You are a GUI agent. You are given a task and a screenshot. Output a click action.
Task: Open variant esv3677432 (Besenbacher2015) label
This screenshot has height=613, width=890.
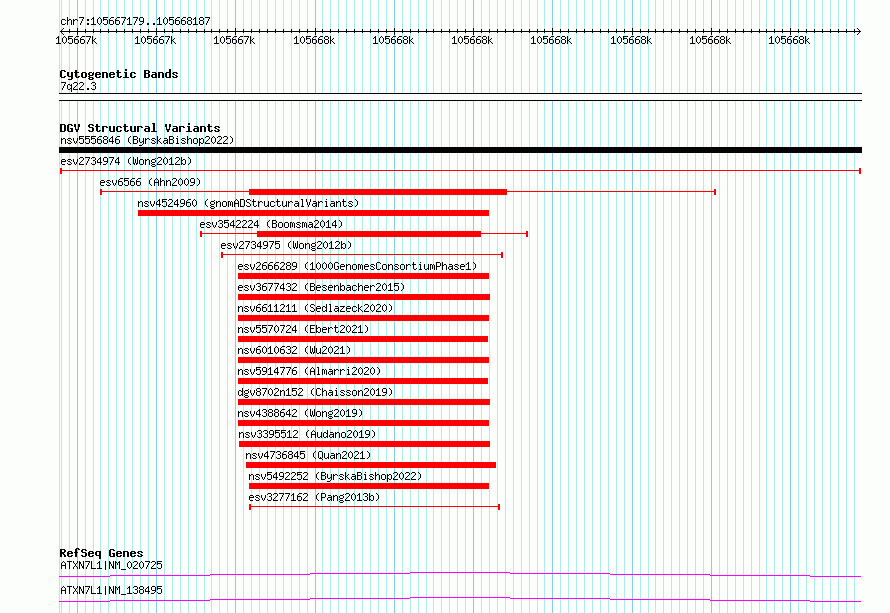pos(321,287)
